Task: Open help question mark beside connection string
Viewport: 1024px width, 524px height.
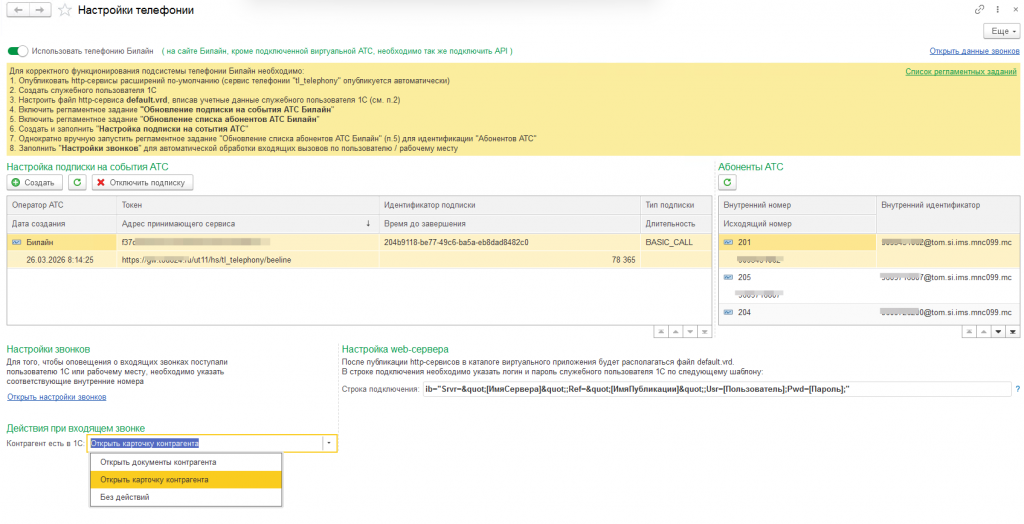Action: coord(1017,389)
